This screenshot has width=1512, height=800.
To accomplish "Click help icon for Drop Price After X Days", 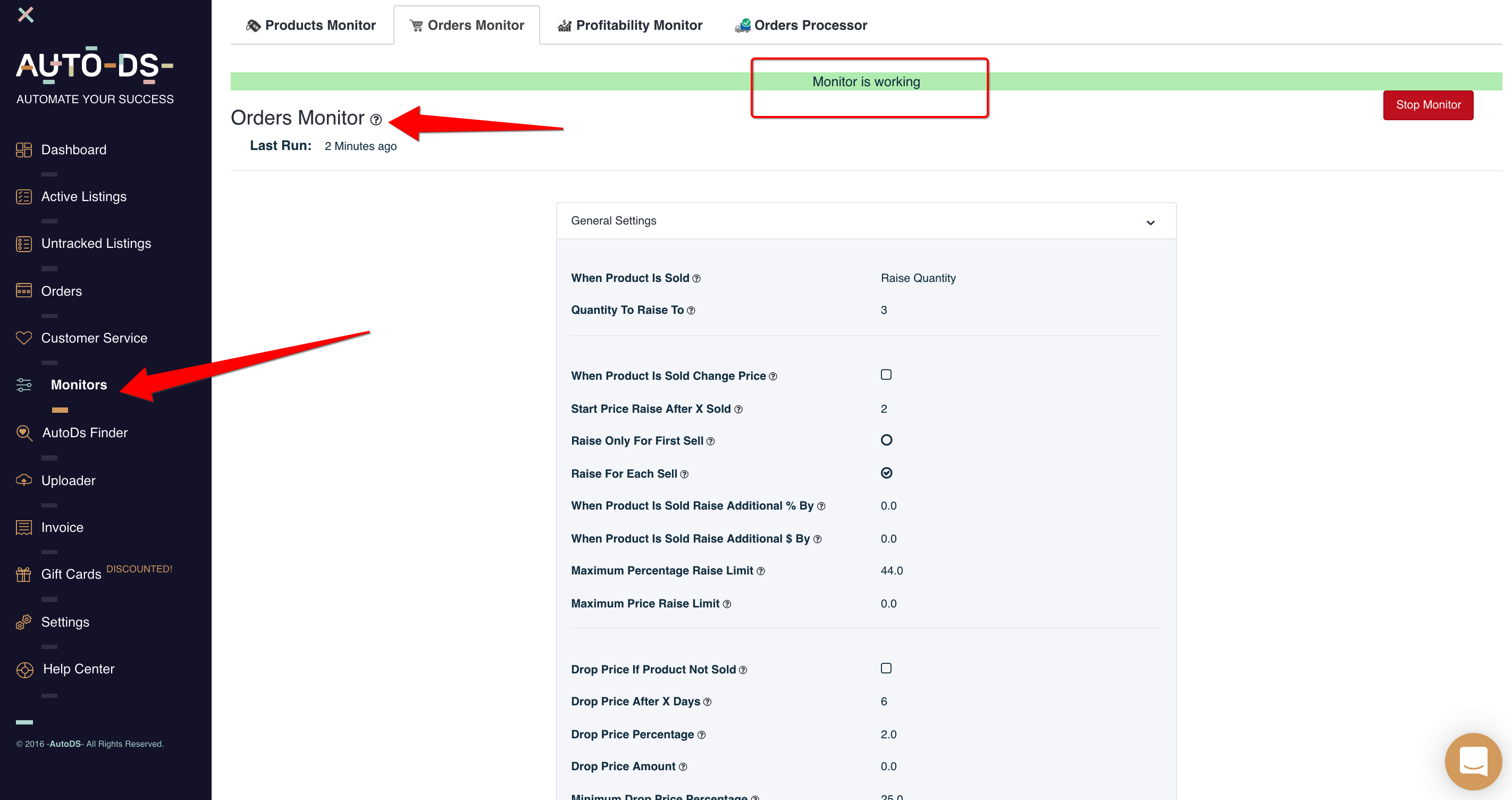I will [707, 703].
